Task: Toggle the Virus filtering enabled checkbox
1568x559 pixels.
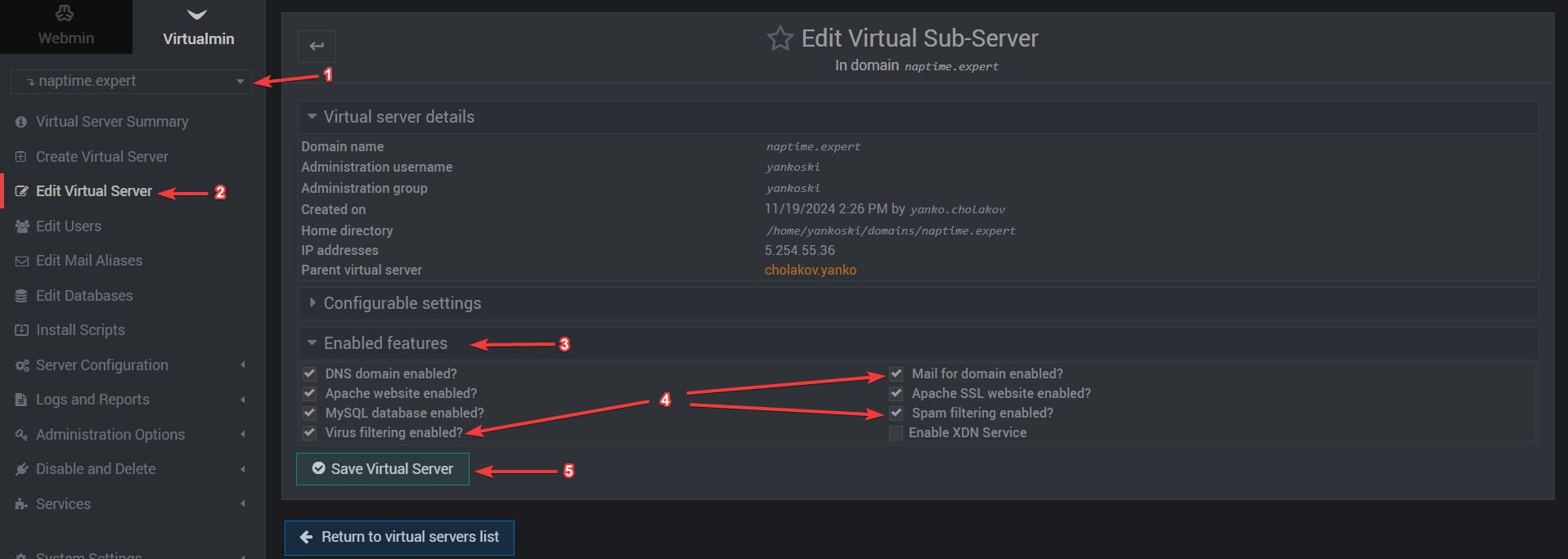Action: point(309,432)
